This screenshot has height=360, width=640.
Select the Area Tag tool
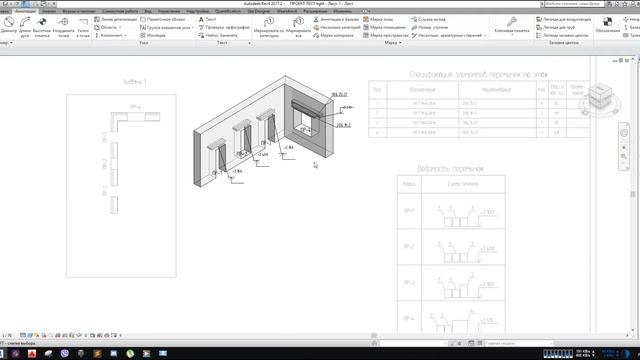(x=378, y=19)
